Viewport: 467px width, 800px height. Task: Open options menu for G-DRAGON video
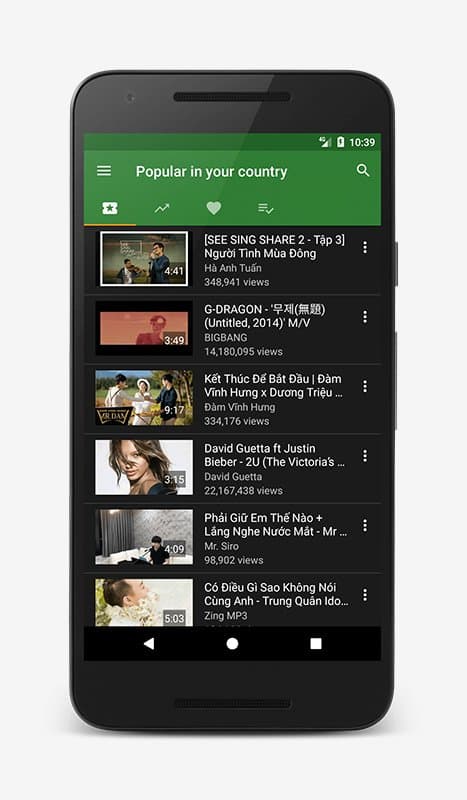tap(365, 317)
